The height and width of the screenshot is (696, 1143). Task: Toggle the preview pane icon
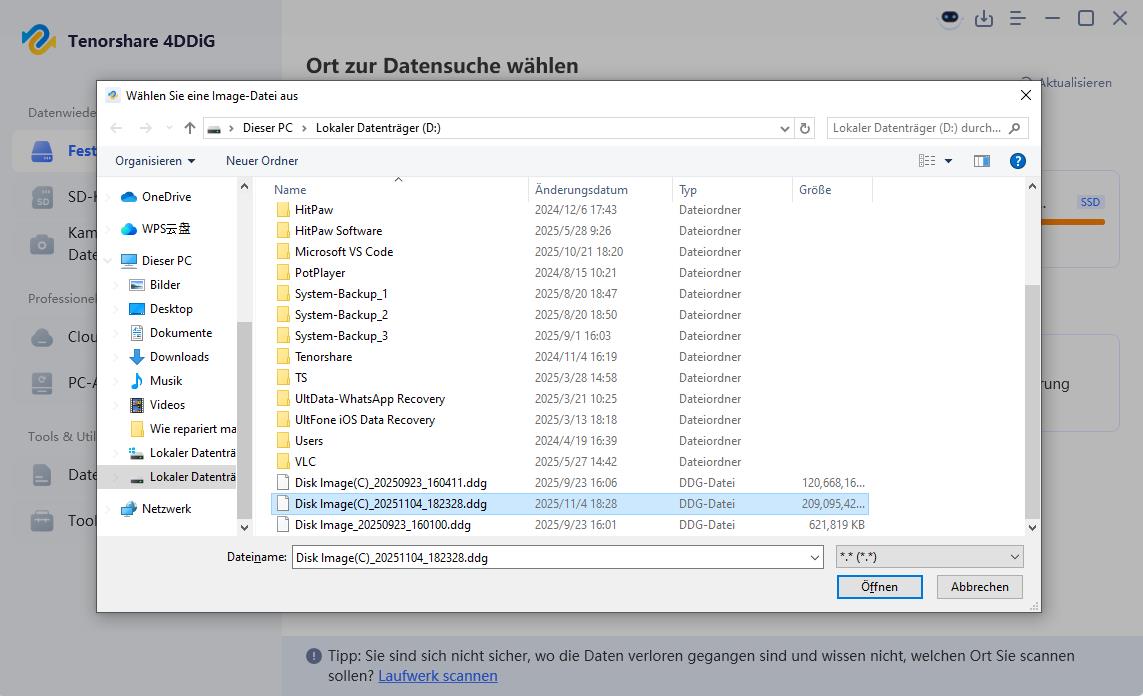[x=982, y=161]
